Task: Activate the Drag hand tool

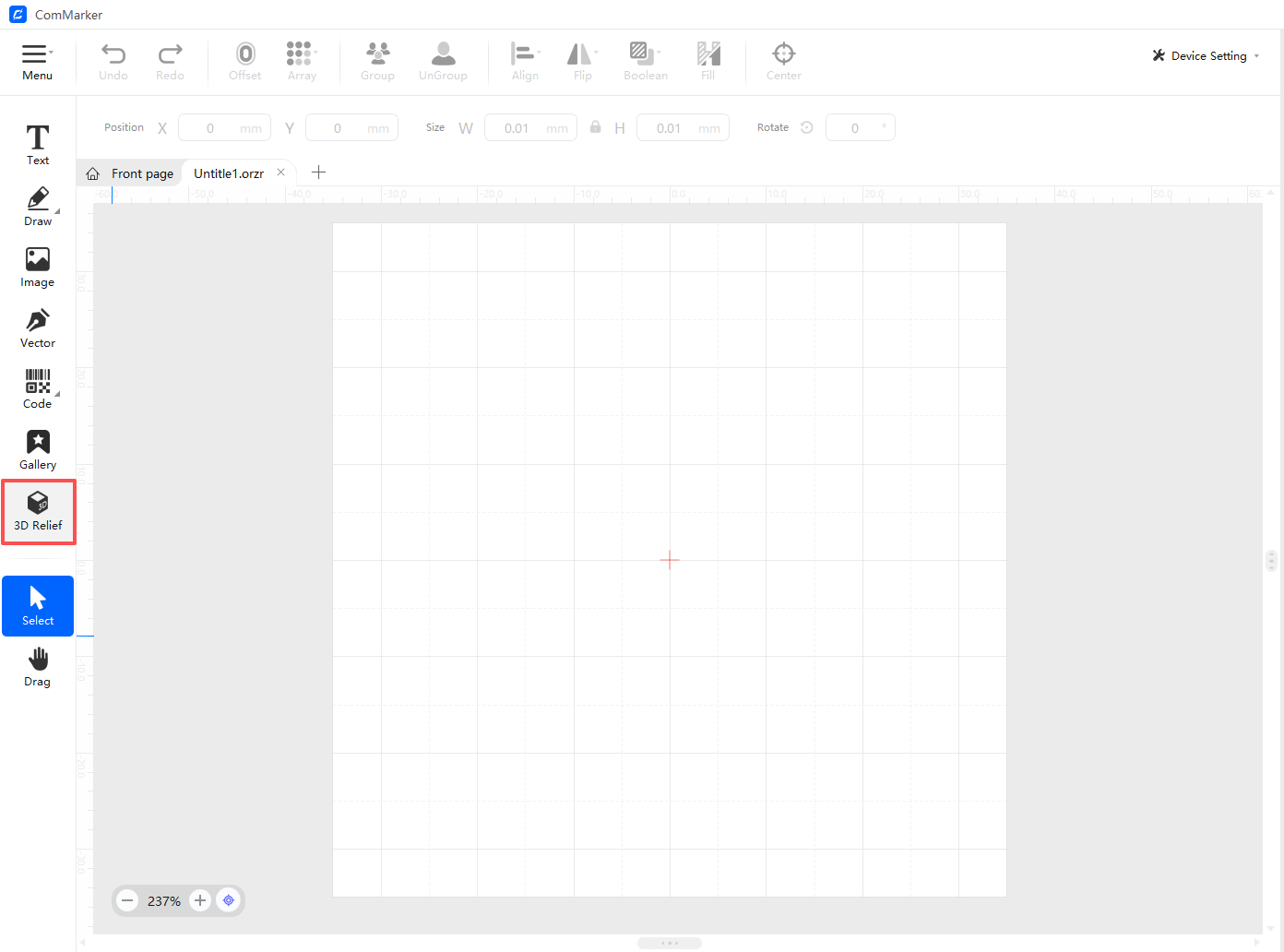Action: point(38,667)
